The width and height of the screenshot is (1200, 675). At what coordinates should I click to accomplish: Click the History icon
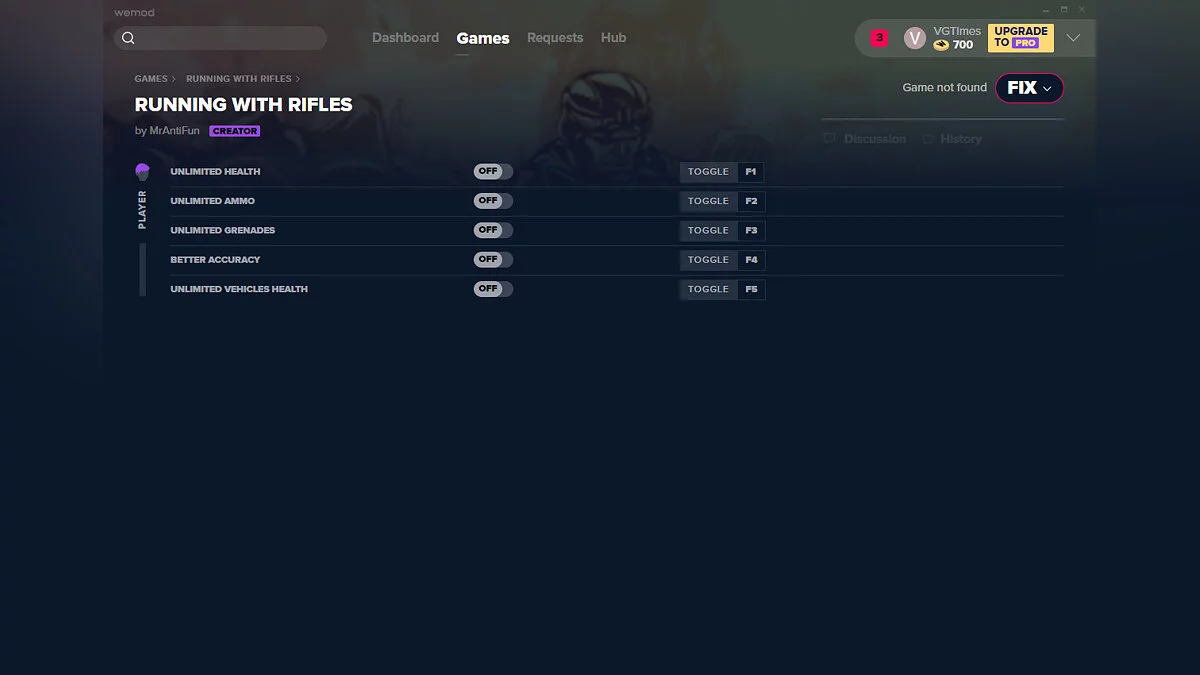tap(928, 139)
